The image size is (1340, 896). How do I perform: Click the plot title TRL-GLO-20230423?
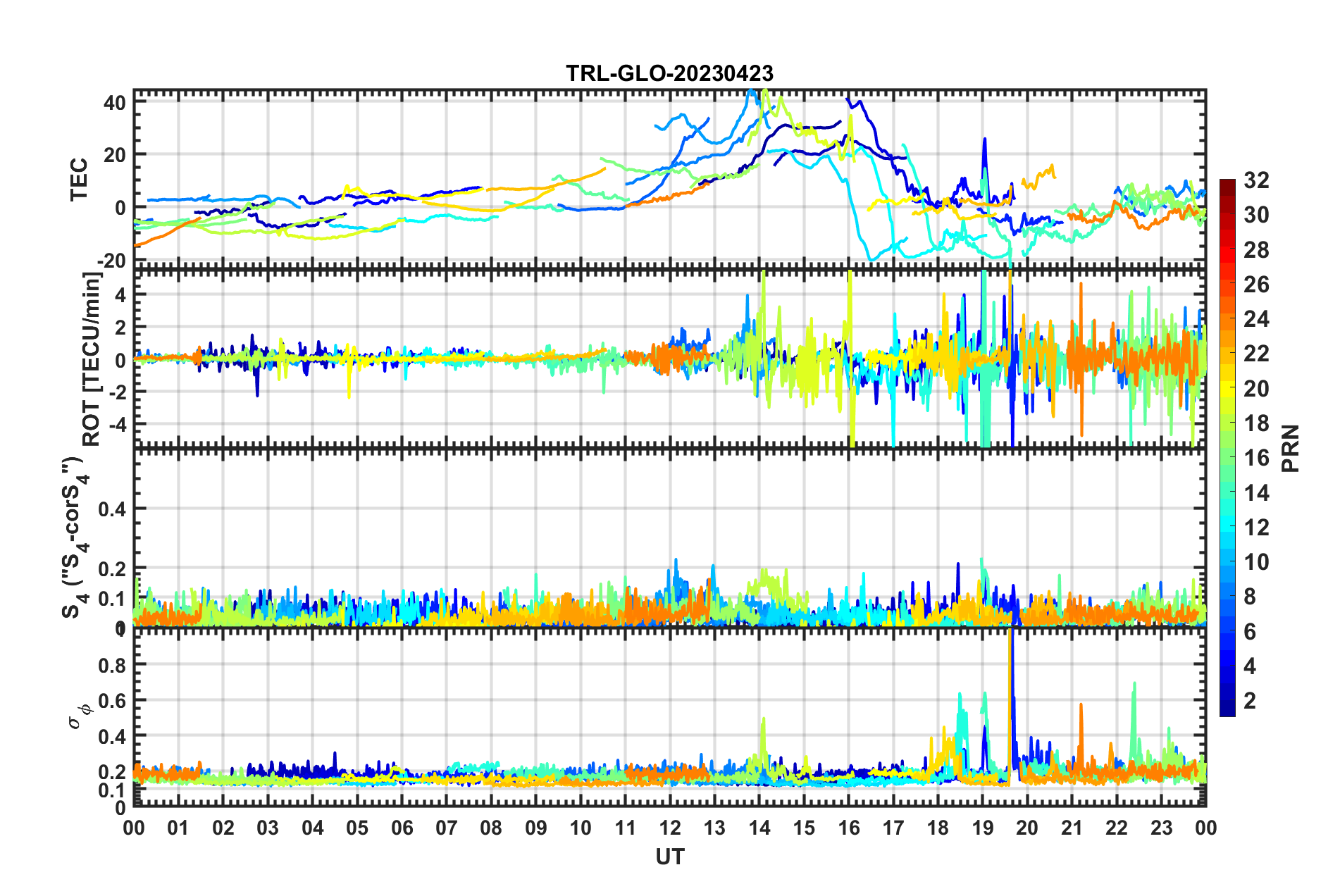[669, 73]
